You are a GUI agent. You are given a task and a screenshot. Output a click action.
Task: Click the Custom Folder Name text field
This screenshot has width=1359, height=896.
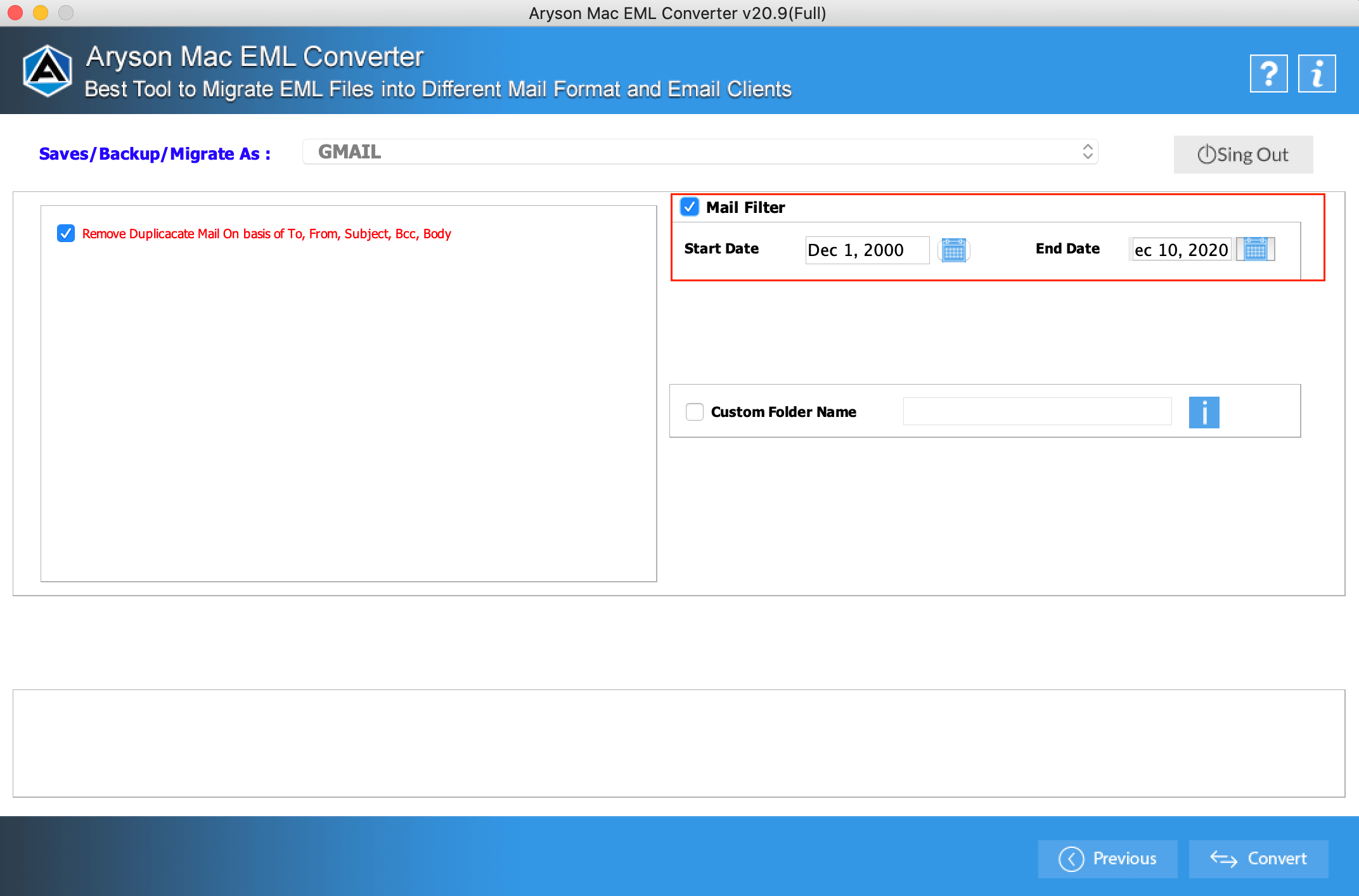click(x=1037, y=412)
